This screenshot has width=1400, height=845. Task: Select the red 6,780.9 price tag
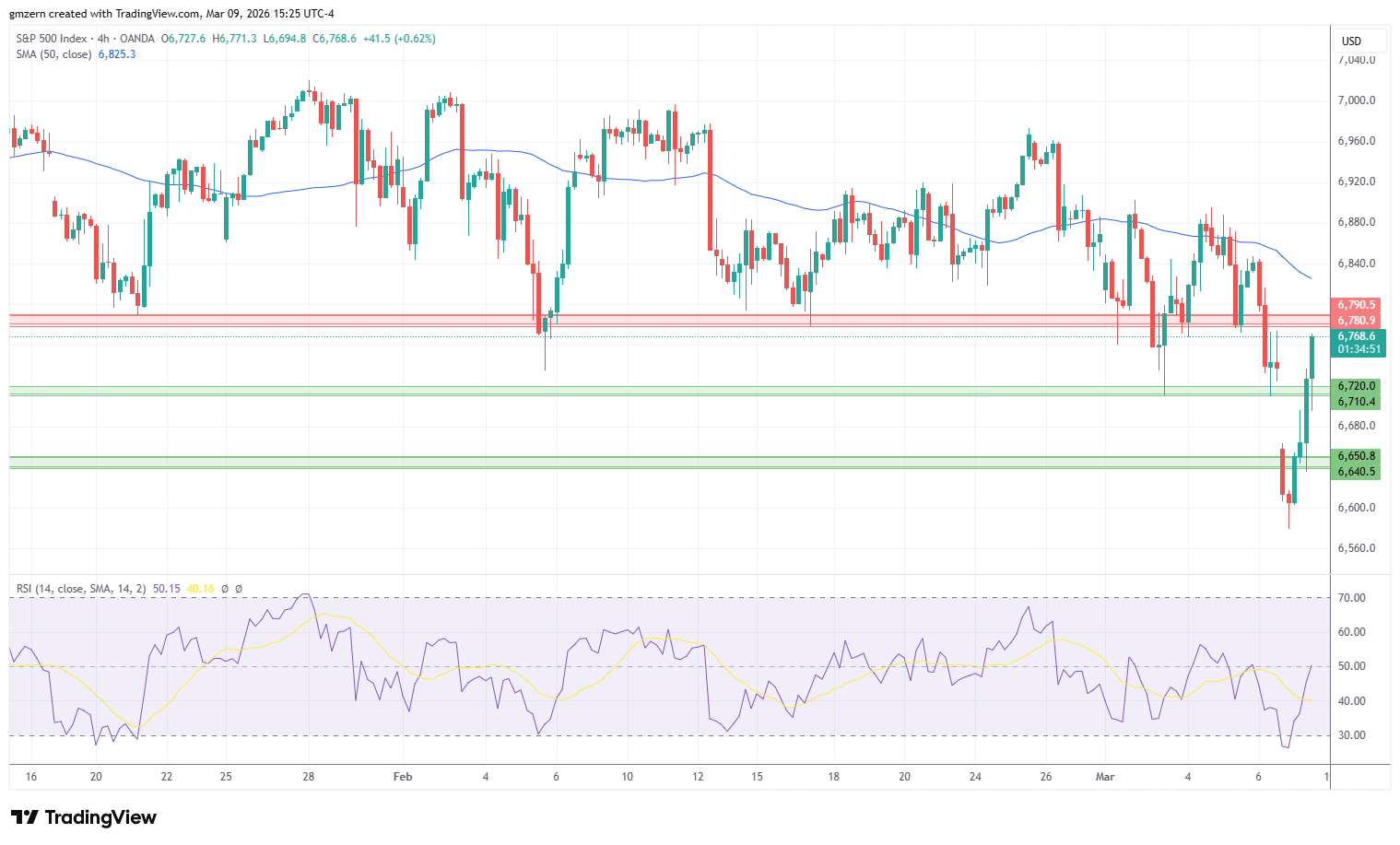(x=1357, y=321)
